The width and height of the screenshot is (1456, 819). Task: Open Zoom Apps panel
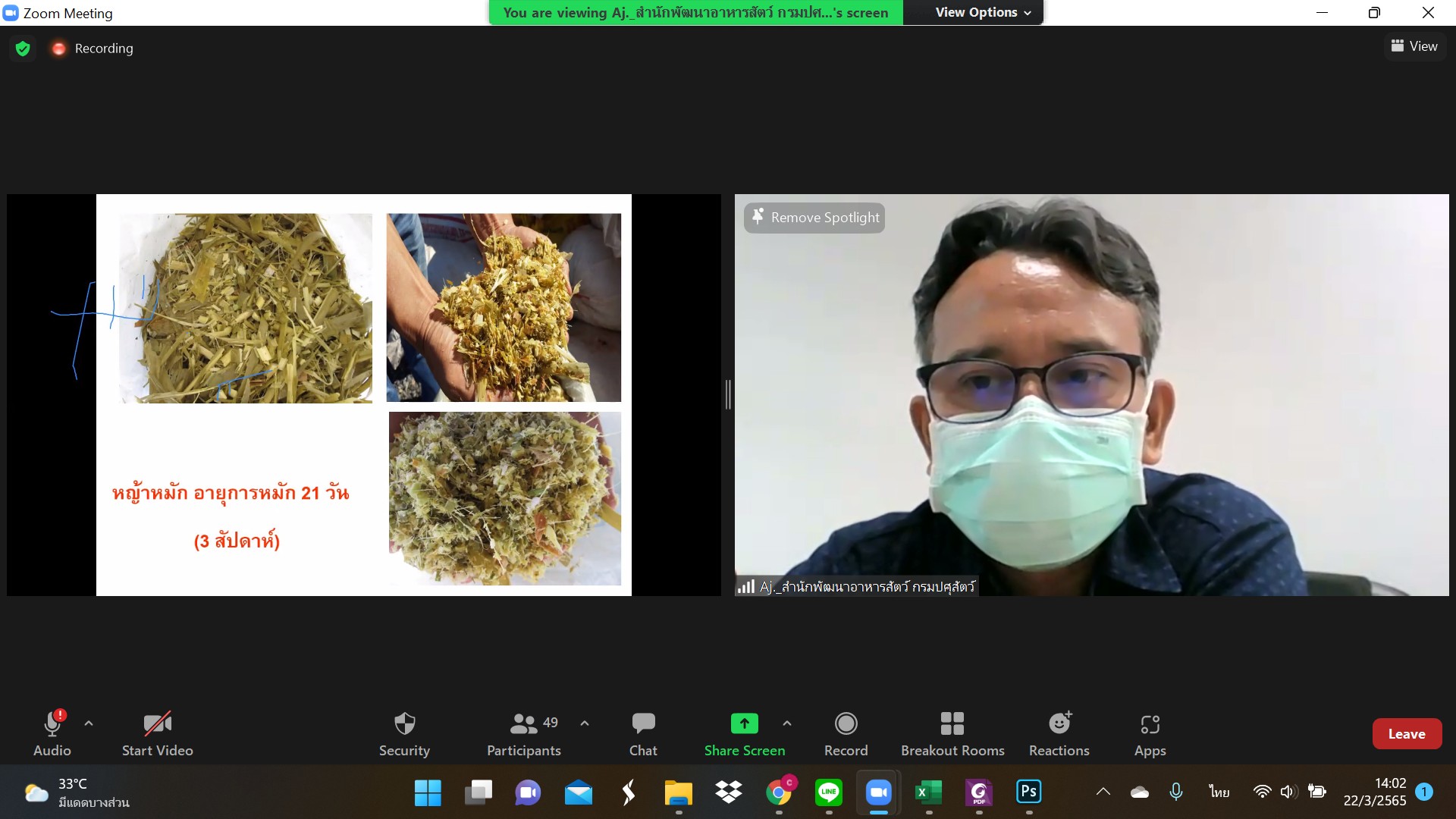[1150, 733]
